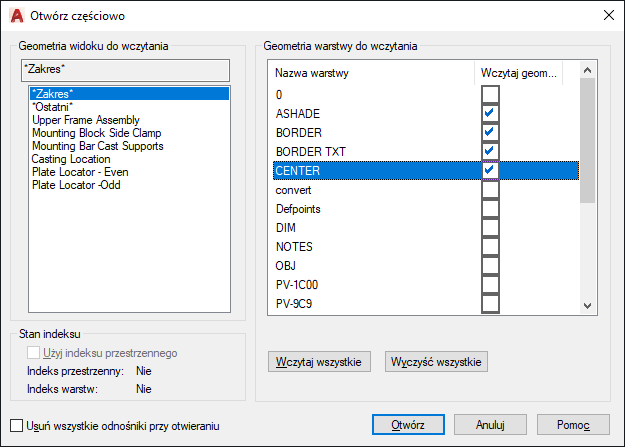Pick the Casting Location view
This screenshot has height=447, width=625.
coord(70,158)
